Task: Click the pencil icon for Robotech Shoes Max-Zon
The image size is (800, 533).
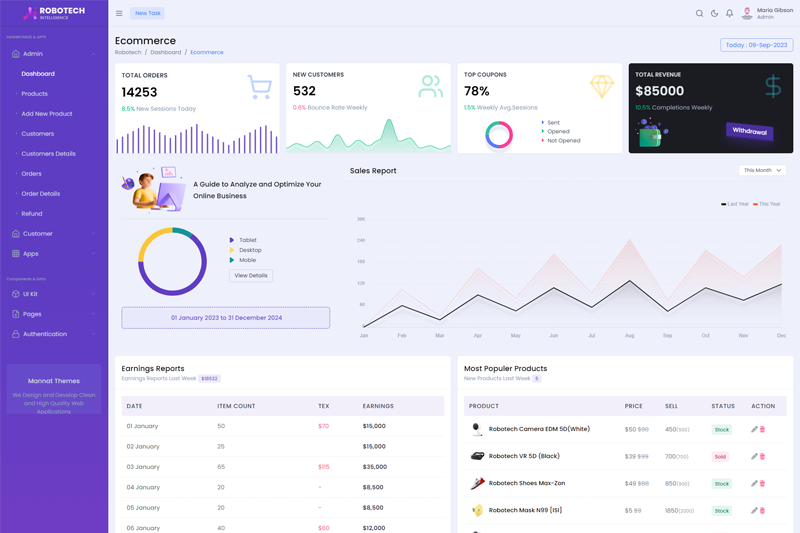Action: click(x=754, y=484)
